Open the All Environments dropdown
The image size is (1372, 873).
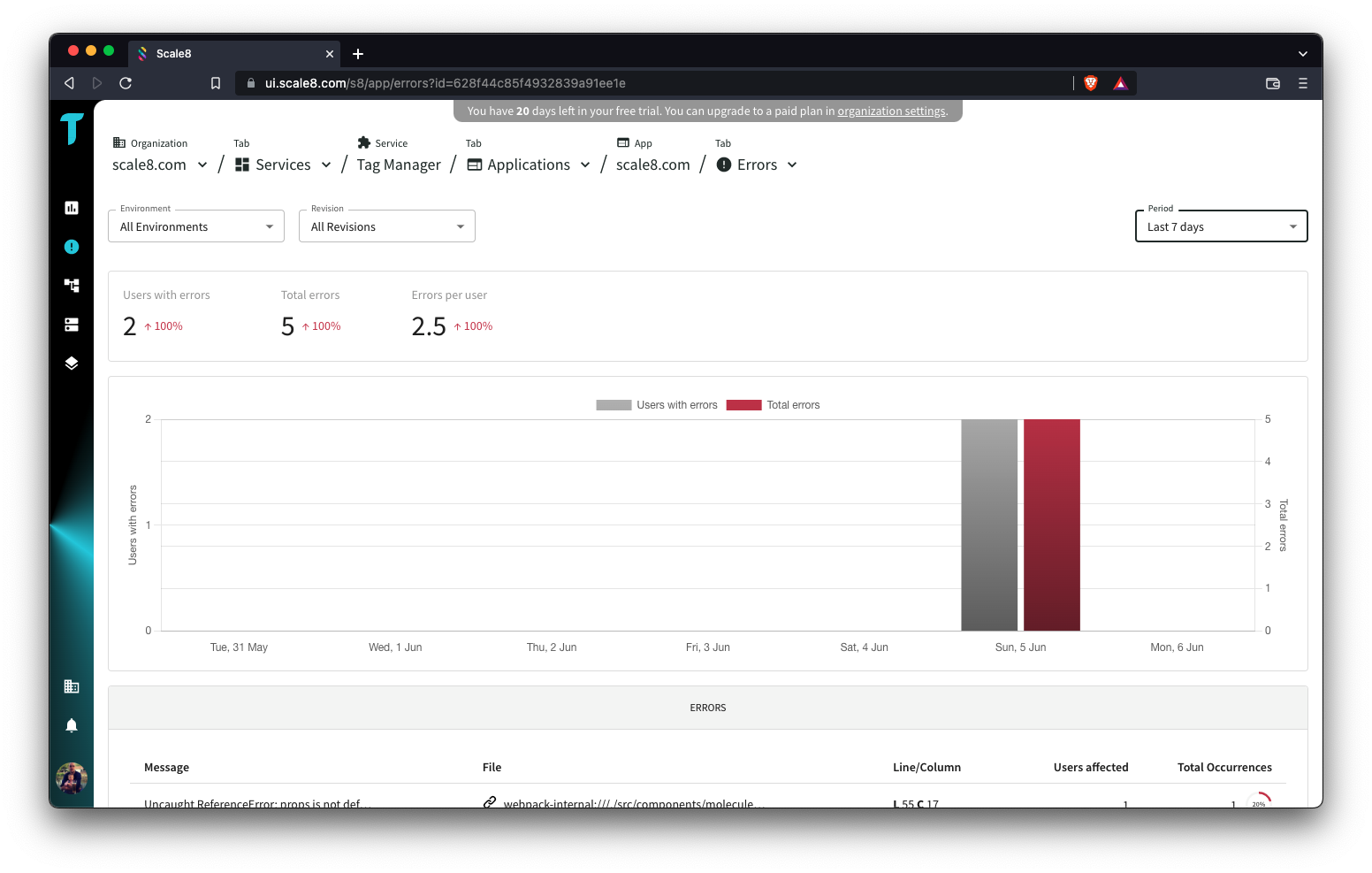coord(196,226)
